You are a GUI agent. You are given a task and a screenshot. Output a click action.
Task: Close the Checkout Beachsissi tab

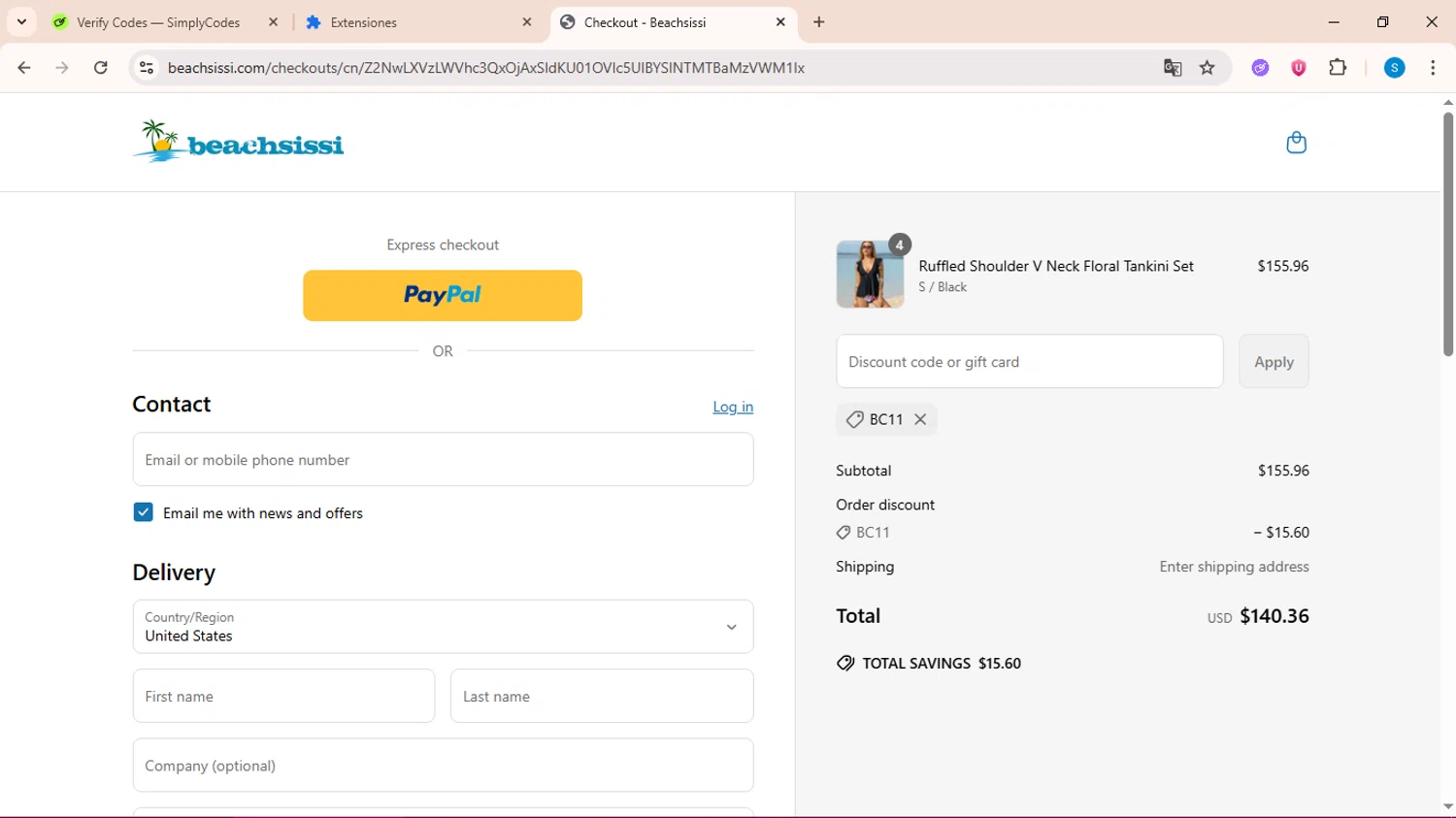tap(780, 21)
